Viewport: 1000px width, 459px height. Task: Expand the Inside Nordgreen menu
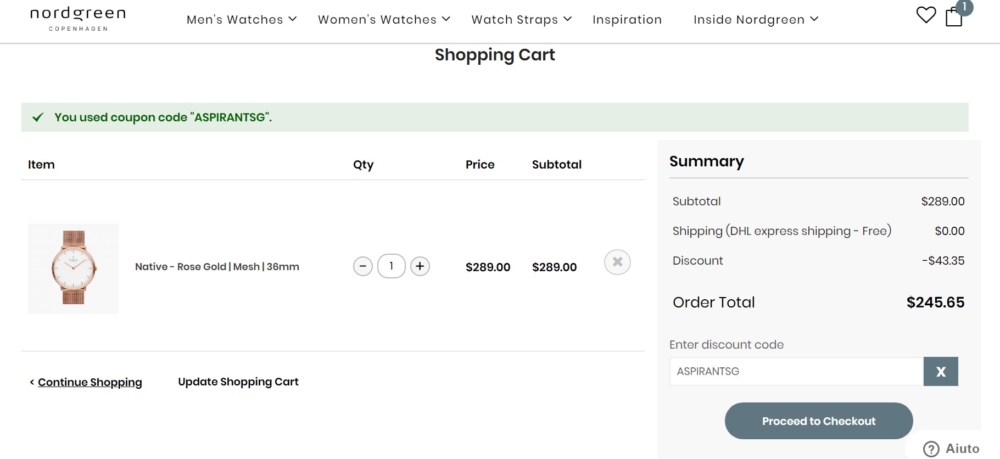click(756, 19)
